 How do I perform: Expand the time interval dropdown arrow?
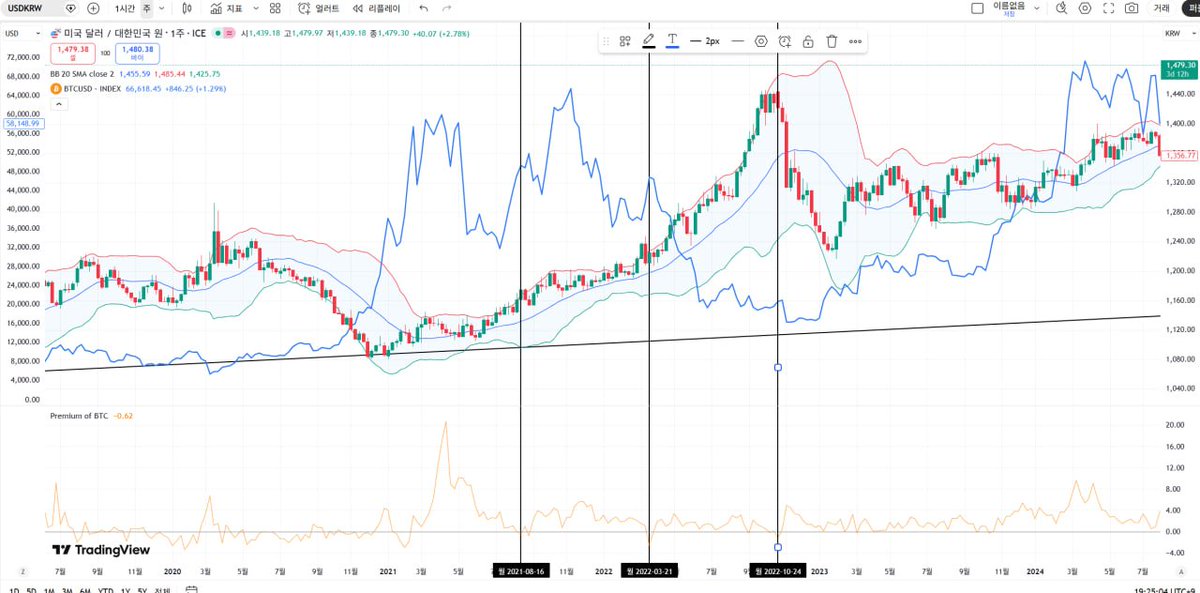point(164,8)
